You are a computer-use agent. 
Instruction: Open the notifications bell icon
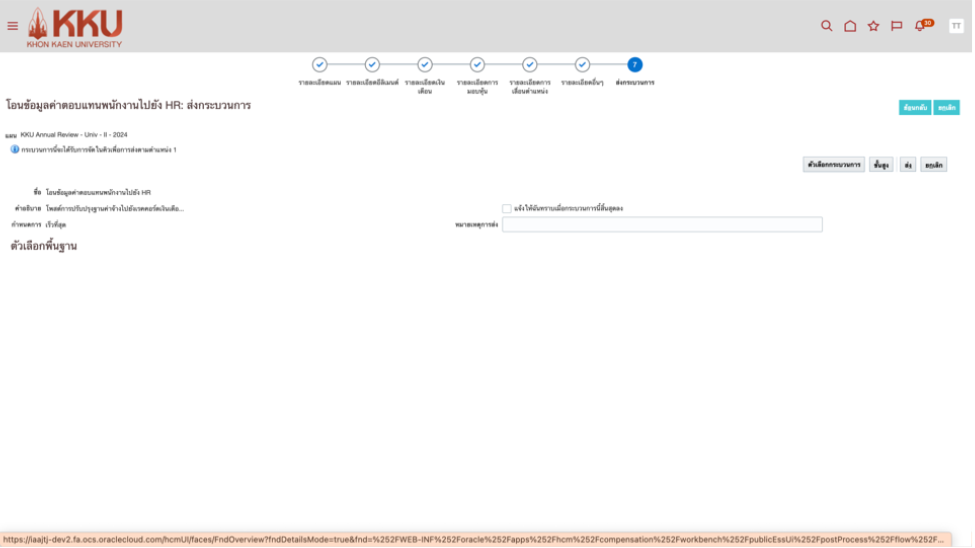coord(920,26)
